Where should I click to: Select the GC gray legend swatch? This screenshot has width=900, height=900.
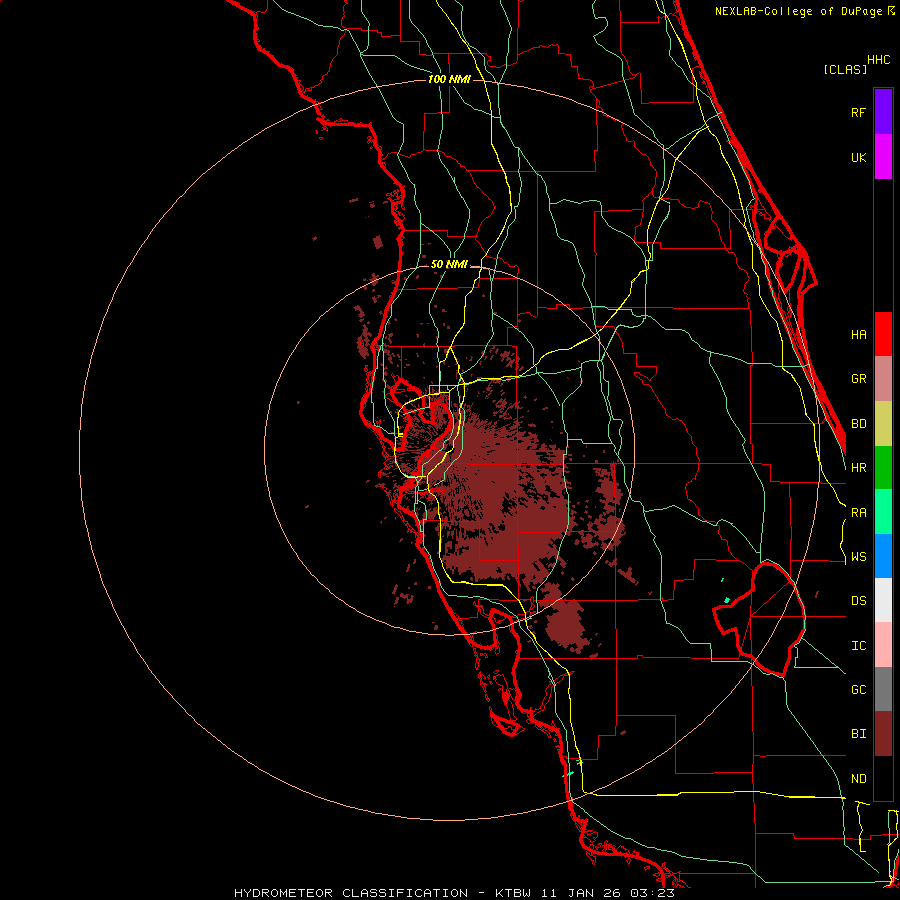coord(883,689)
